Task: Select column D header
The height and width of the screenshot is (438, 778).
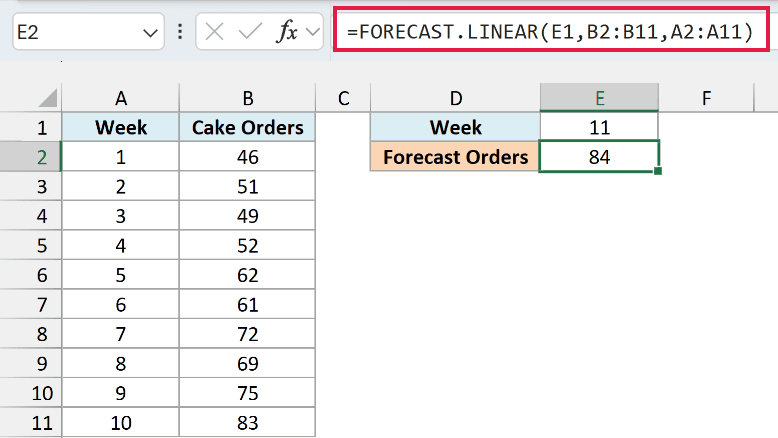Action: pos(455,98)
